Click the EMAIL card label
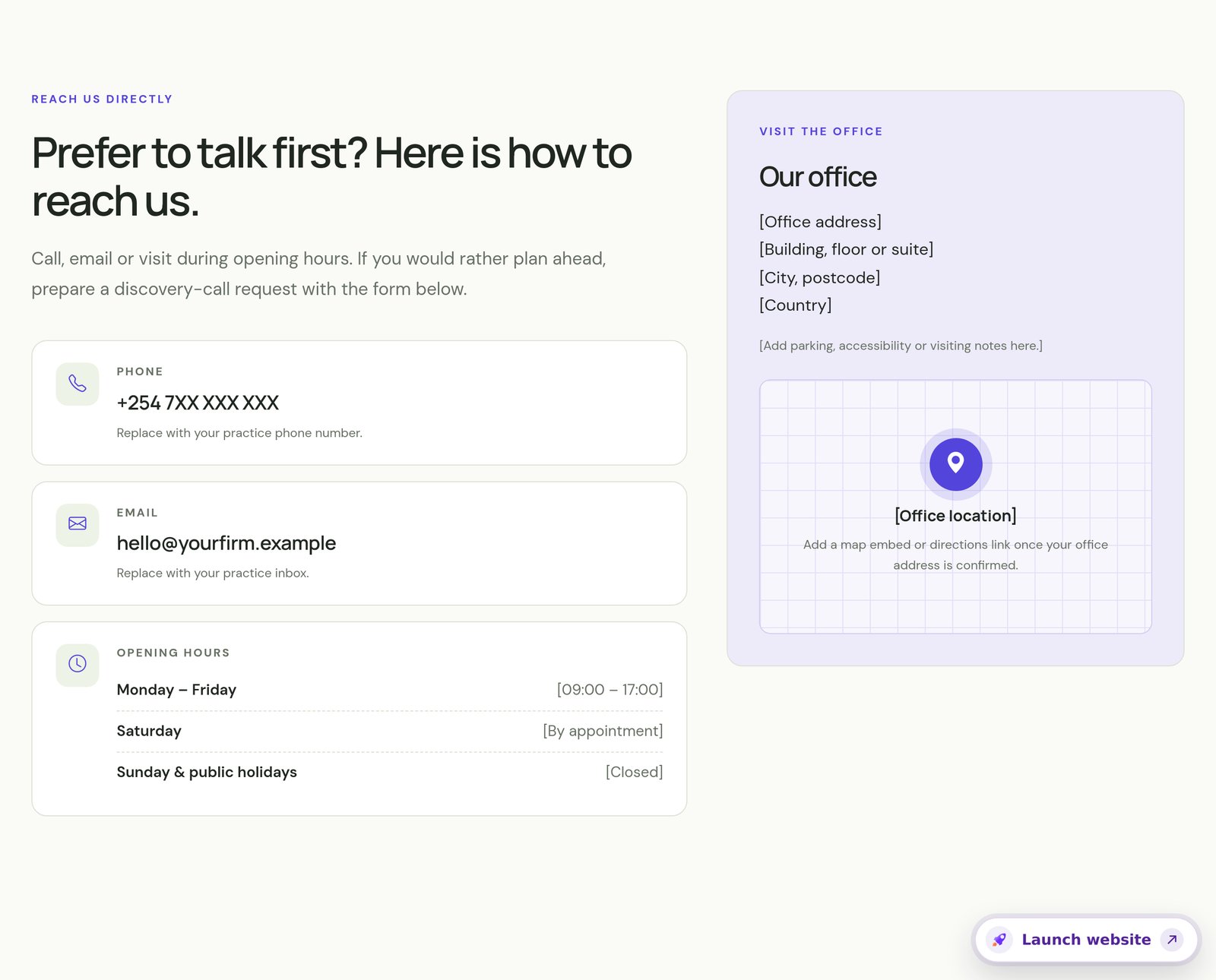Viewport: 1216px width, 980px height. (x=137, y=513)
